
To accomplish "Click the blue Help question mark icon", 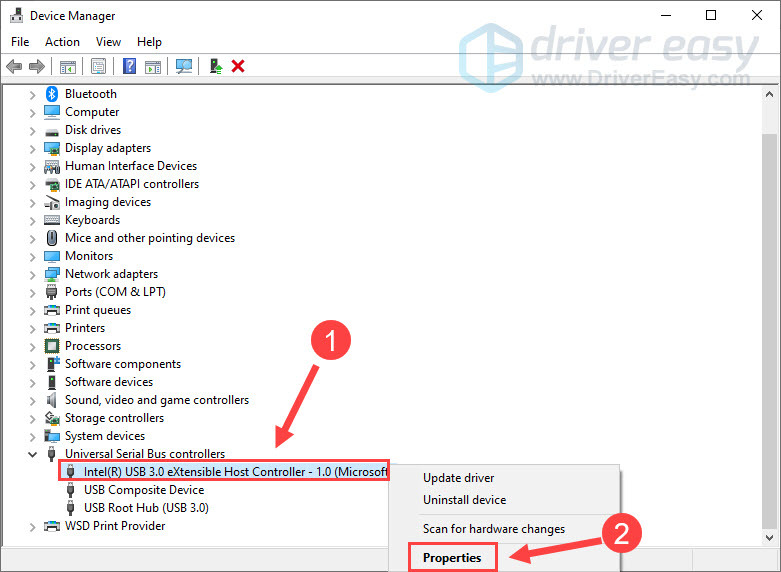I will pyautogui.click(x=129, y=66).
